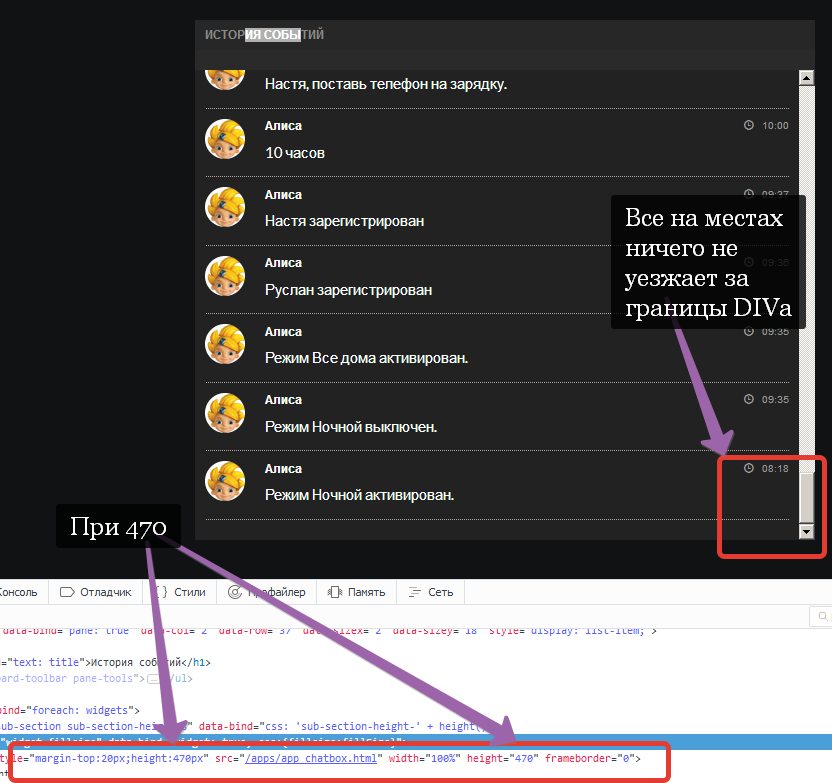832x783 pixels.
Task: Select the highlighted widget line in inspector
Action: (x=416, y=742)
